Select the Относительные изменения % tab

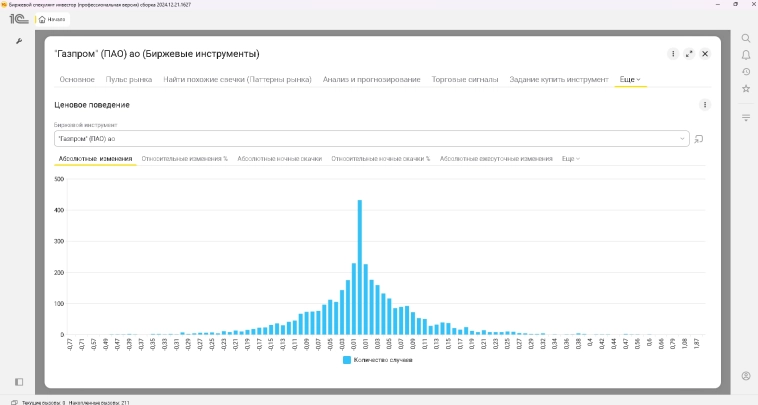tap(185, 159)
